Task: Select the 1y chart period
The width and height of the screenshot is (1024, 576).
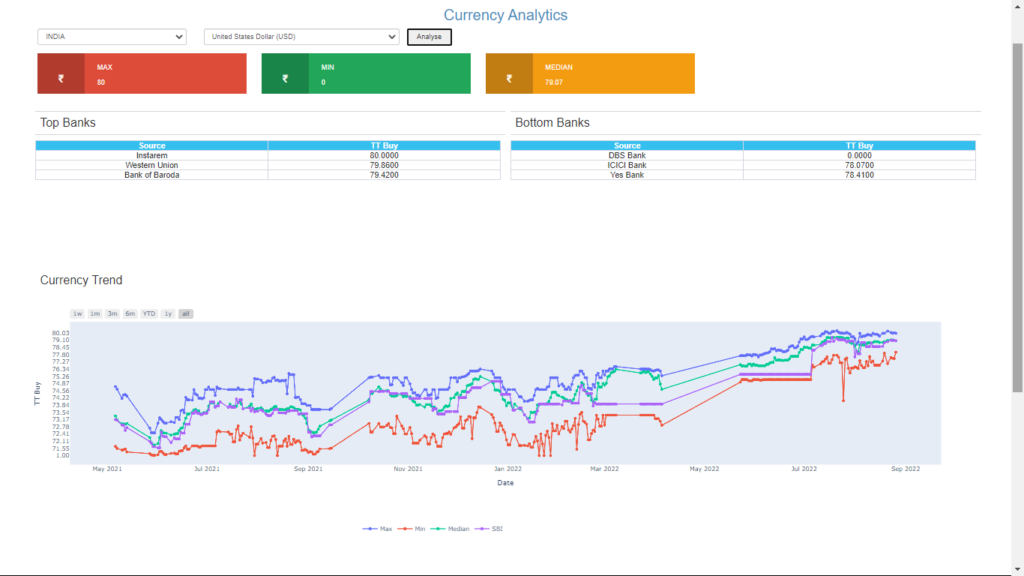Action: [x=166, y=314]
